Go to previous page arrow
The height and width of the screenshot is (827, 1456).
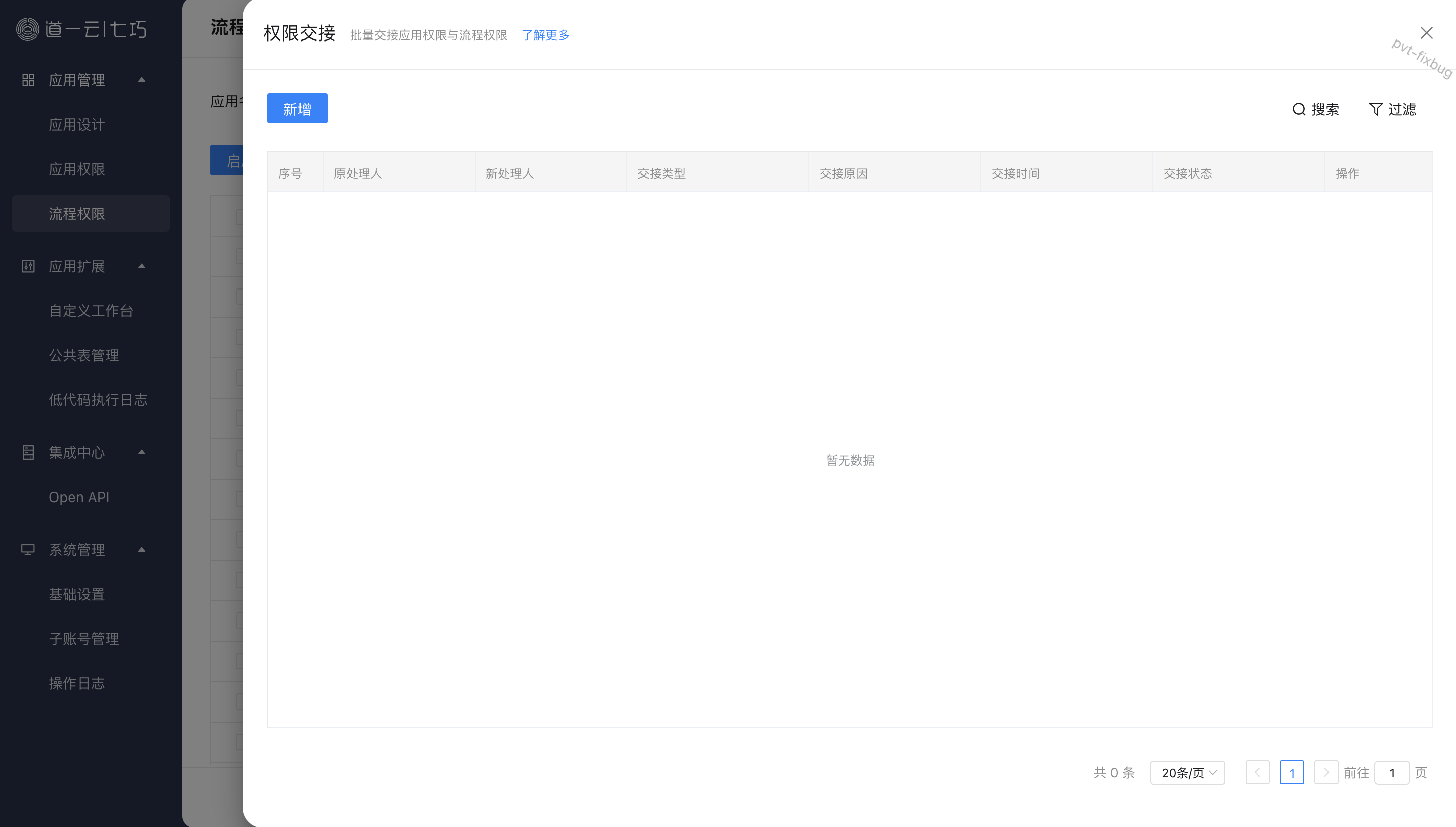(1257, 772)
